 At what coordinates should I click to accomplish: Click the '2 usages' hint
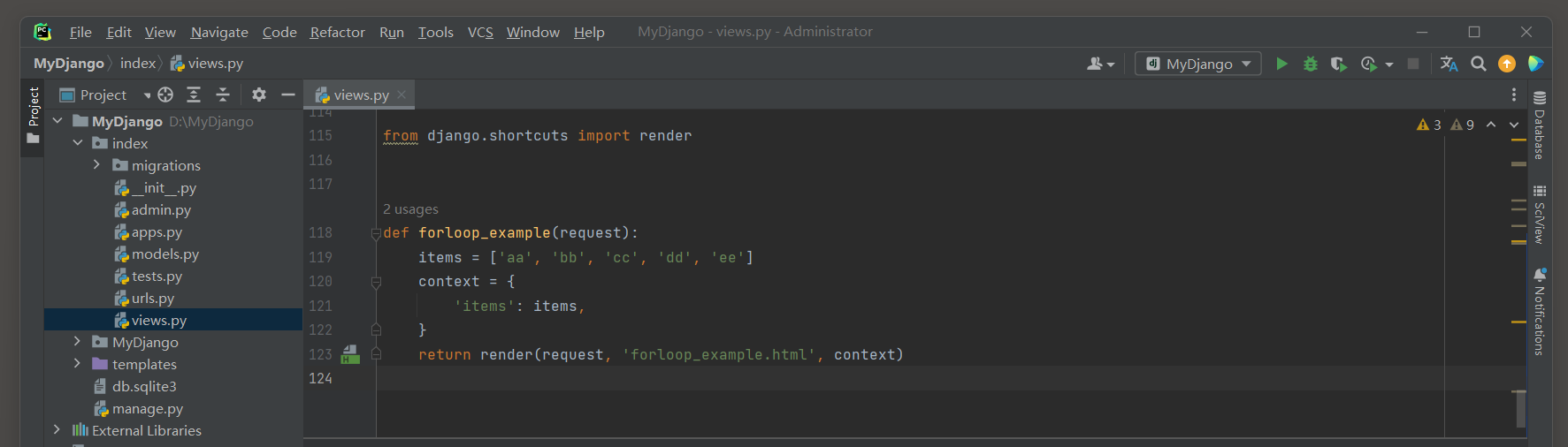point(410,209)
